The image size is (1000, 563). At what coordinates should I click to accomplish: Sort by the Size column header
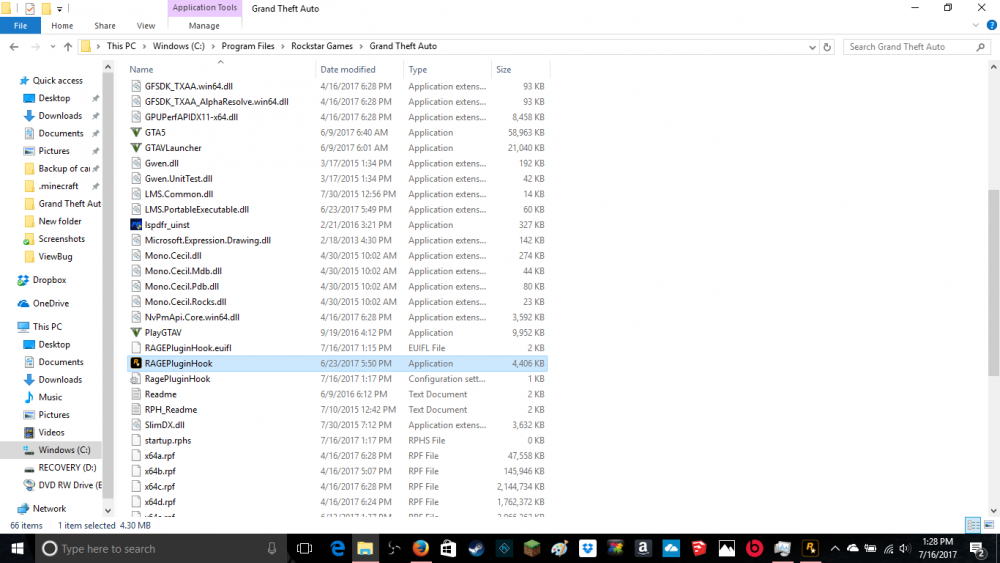520,69
